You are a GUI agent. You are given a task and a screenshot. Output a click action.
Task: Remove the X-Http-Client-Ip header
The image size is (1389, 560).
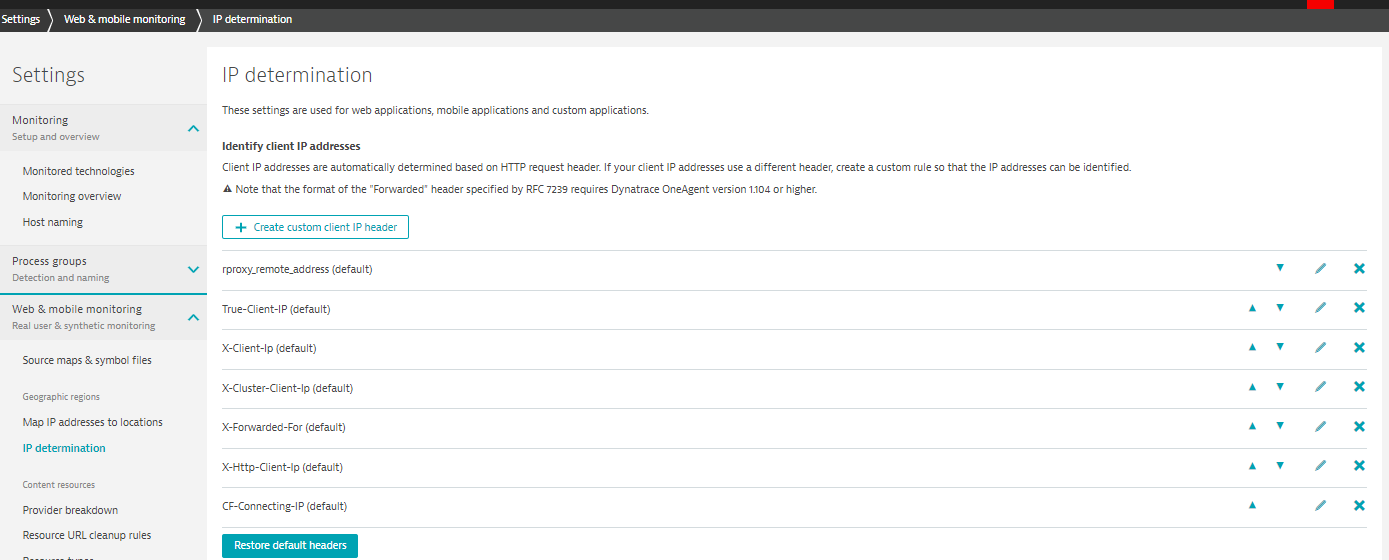(1359, 466)
